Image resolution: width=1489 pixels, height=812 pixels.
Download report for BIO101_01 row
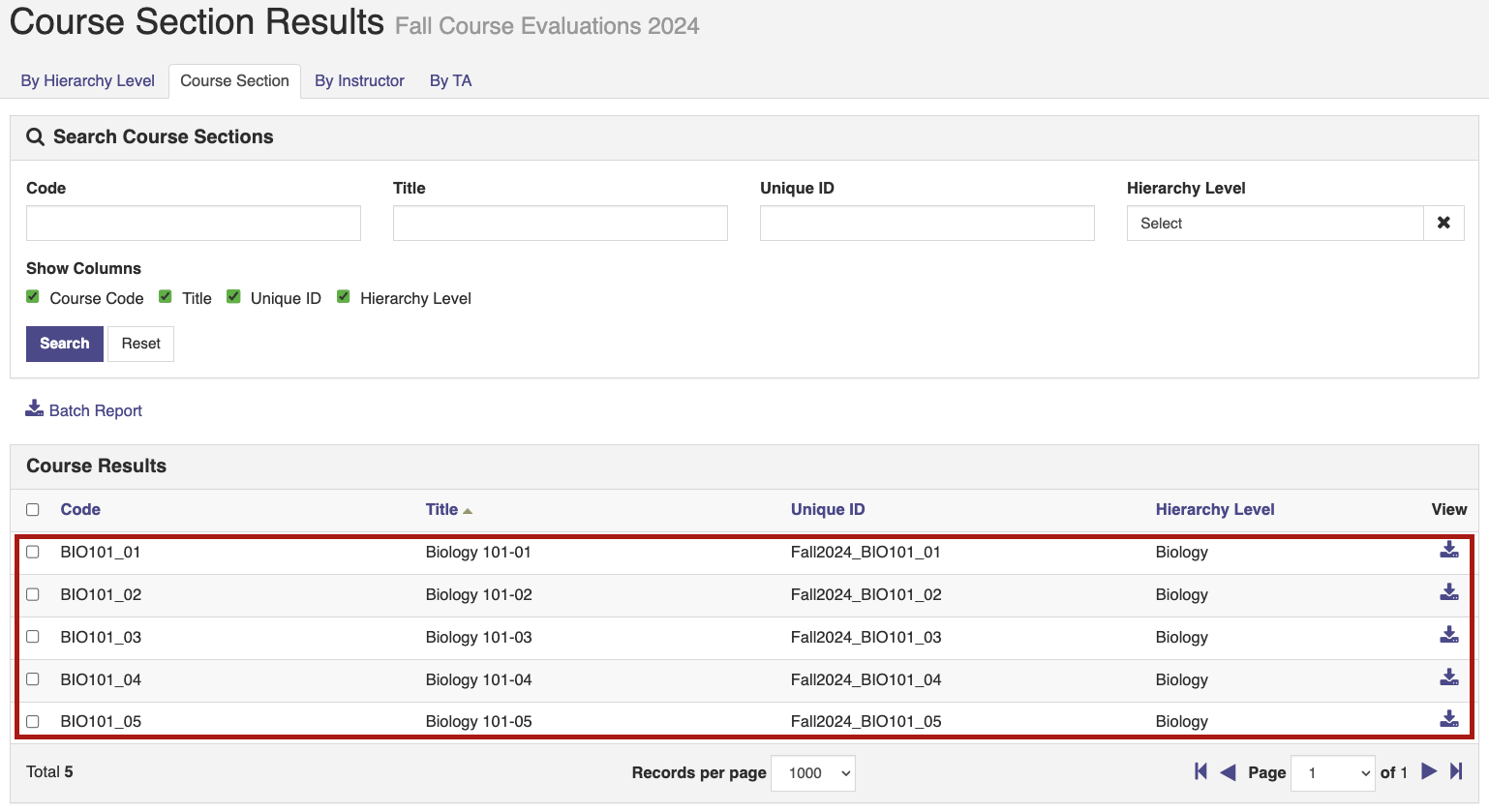(x=1448, y=550)
